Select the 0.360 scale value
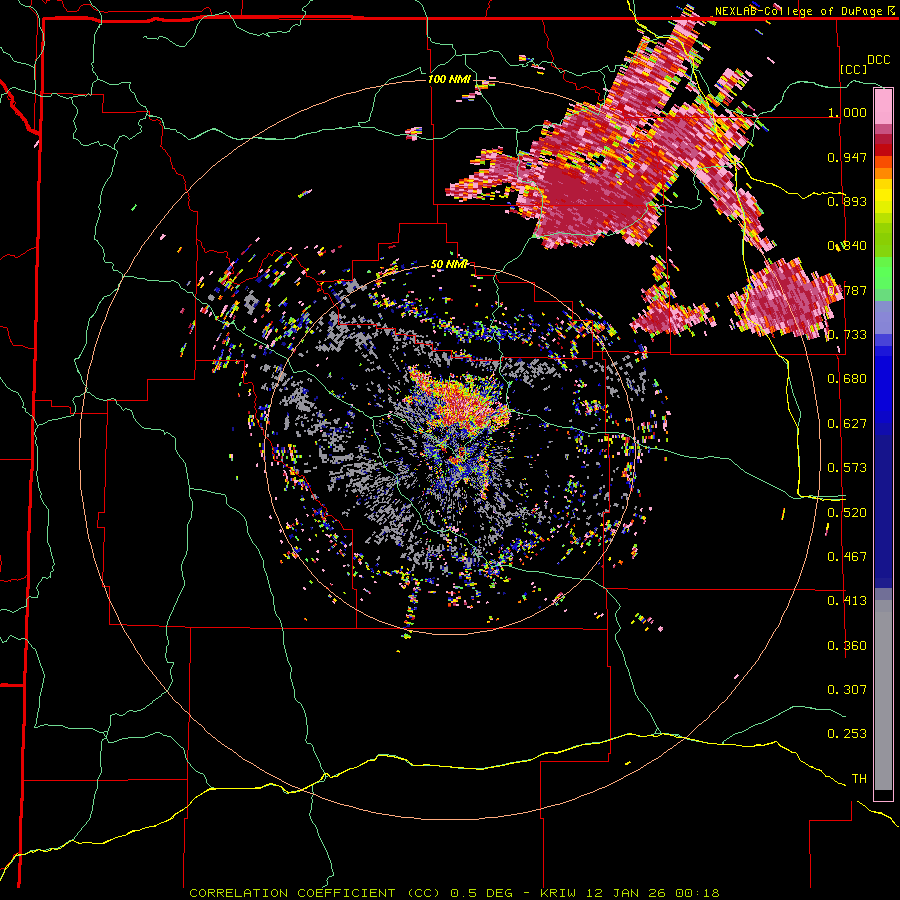 click(847, 646)
